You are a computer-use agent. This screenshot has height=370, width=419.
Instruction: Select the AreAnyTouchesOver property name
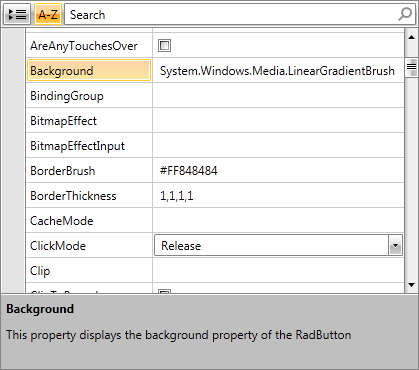click(84, 46)
